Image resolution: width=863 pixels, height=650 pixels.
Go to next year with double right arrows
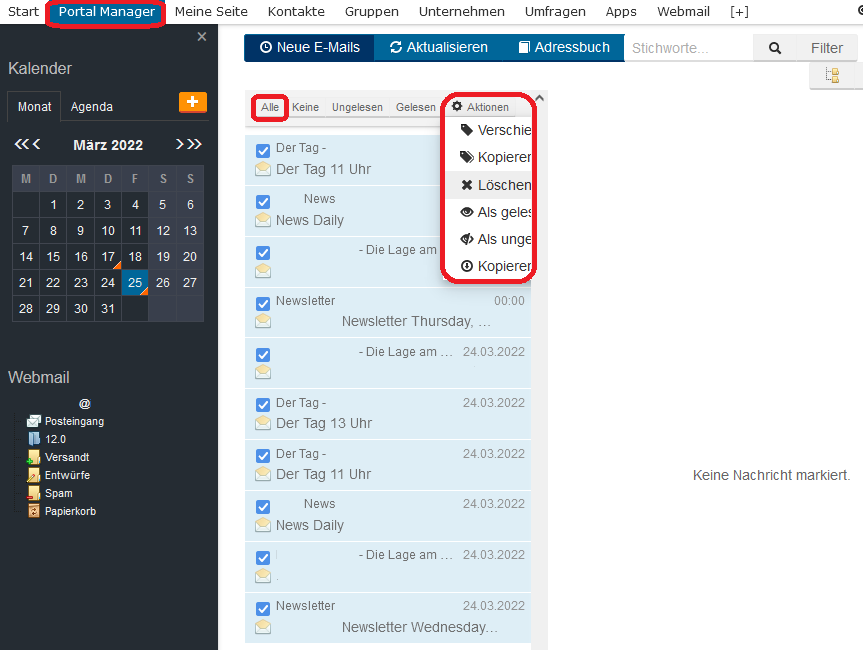click(x=194, y=144)
